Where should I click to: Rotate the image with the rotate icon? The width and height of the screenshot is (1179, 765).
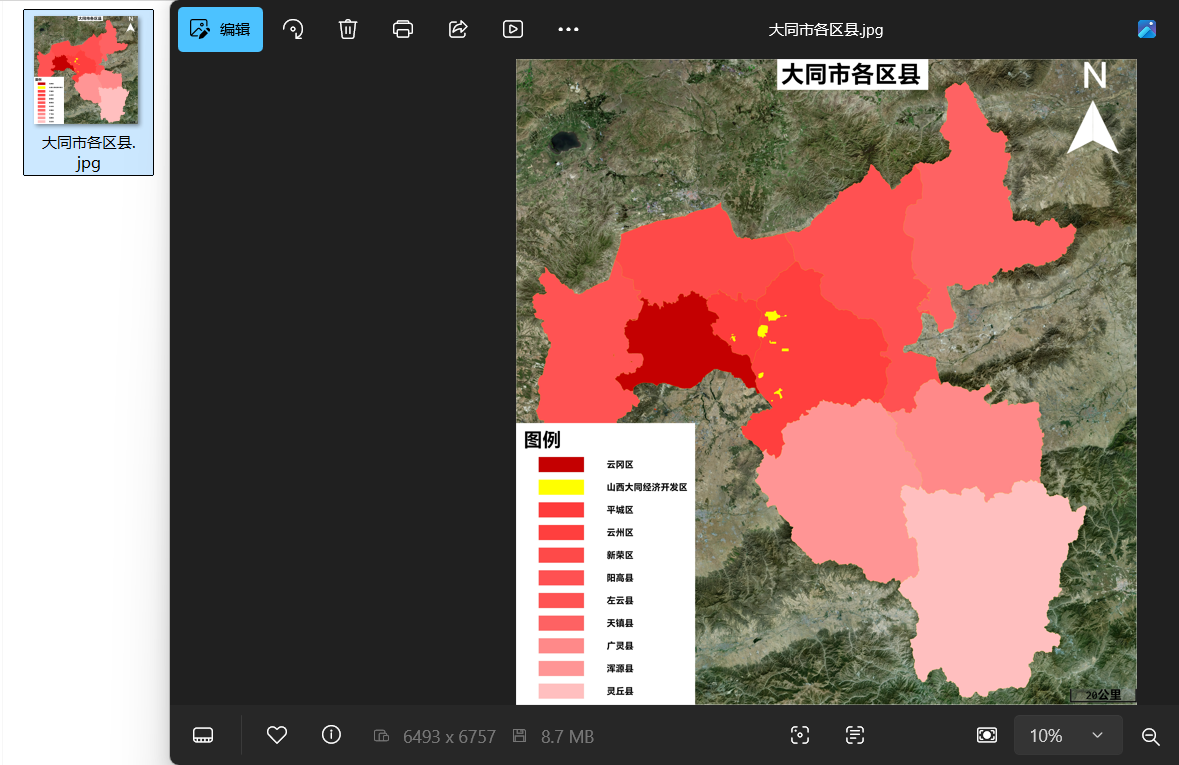click(293, 29)
